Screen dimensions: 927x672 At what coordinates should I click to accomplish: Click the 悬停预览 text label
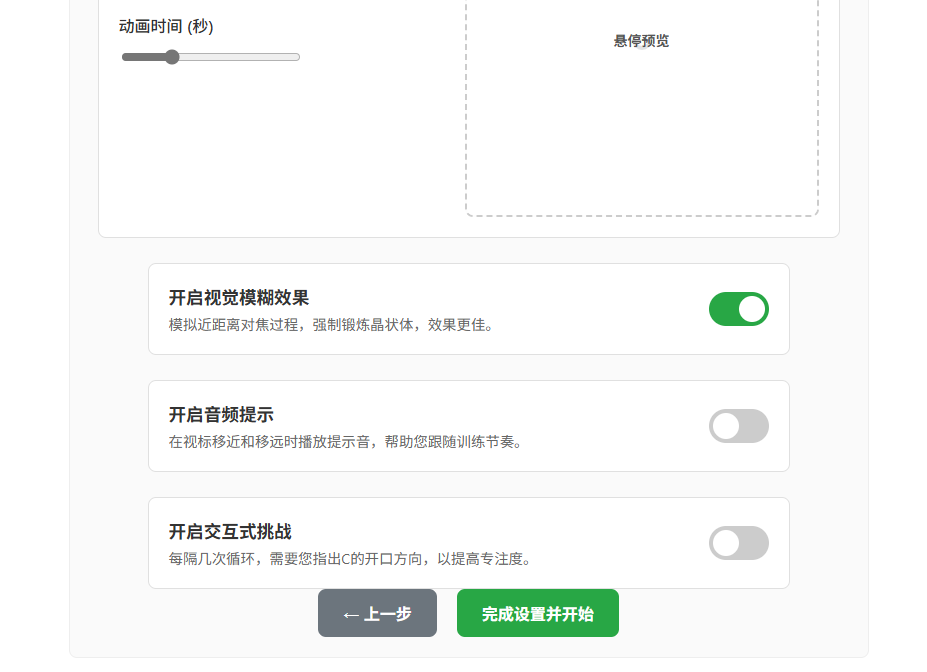tap(641, 41)
